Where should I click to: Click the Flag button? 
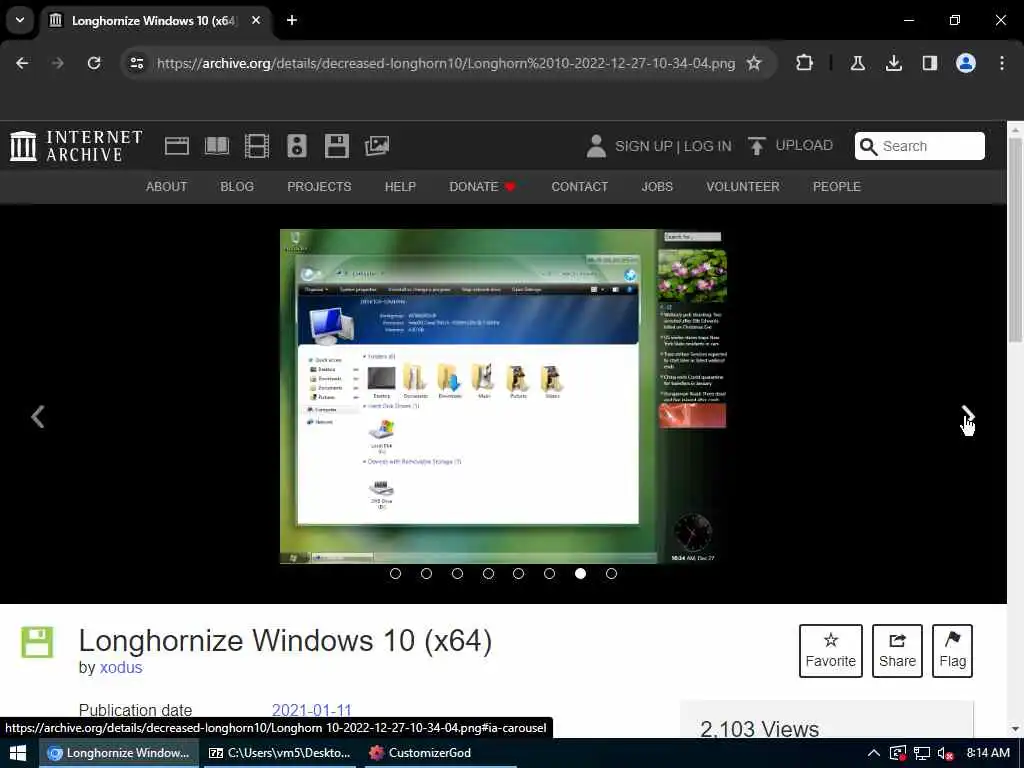point(952,650)
